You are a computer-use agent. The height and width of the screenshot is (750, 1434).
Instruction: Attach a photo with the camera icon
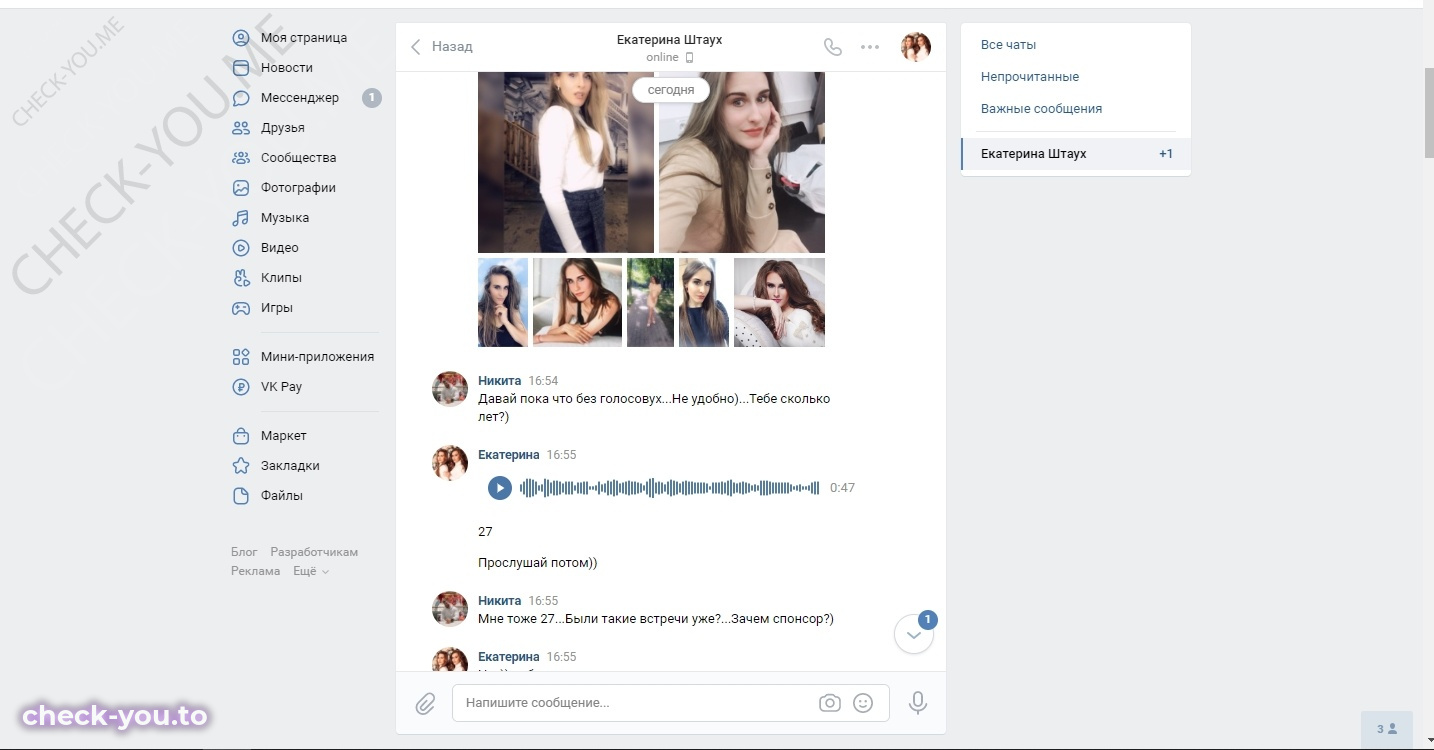pos(829,703)
